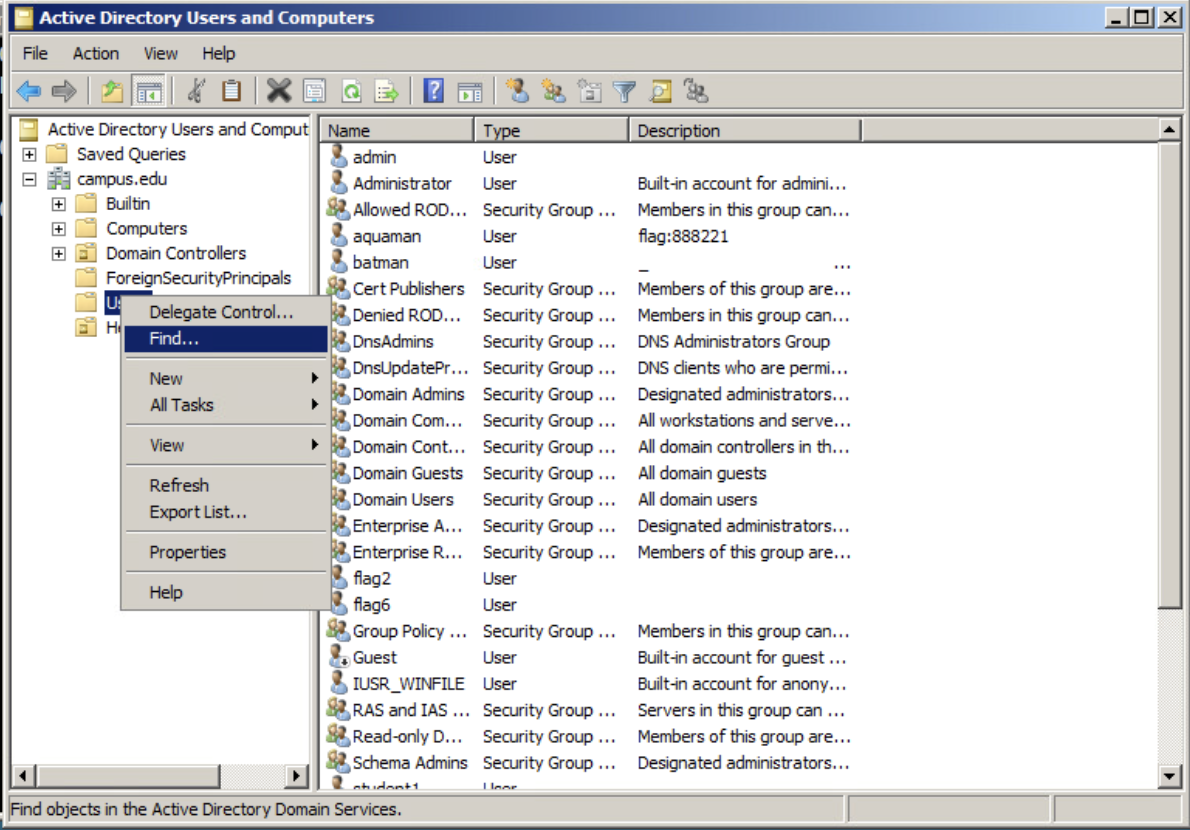Screen dimensions: 1190x830
Task: Refresh the view using toolbar refresh icon
Action: point(351,91)
